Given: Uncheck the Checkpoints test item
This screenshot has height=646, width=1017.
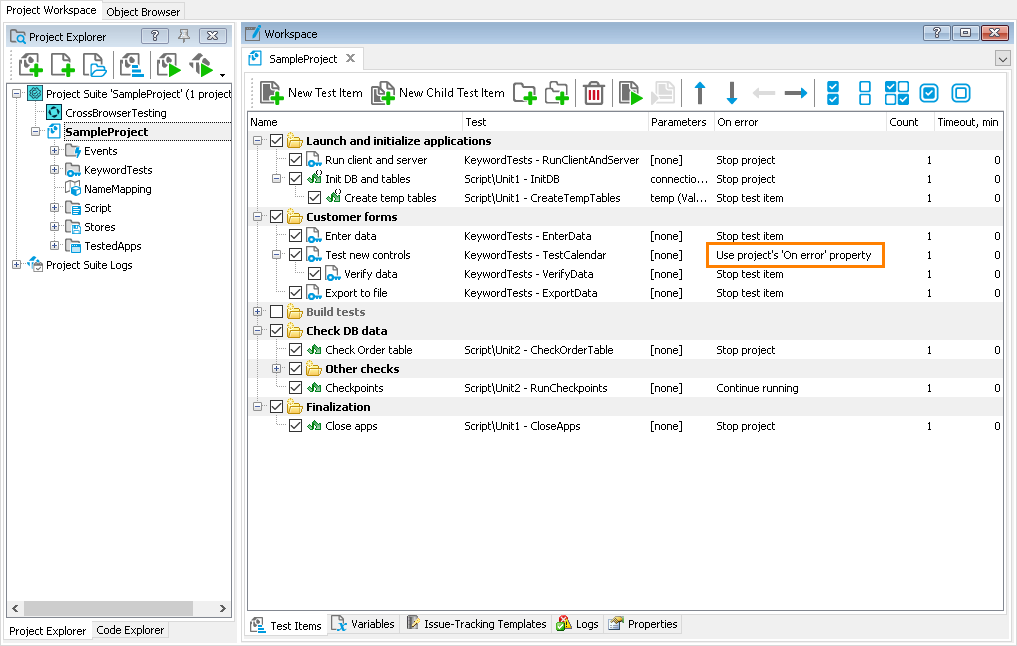Looking at the screenshot, I should 296,387.
